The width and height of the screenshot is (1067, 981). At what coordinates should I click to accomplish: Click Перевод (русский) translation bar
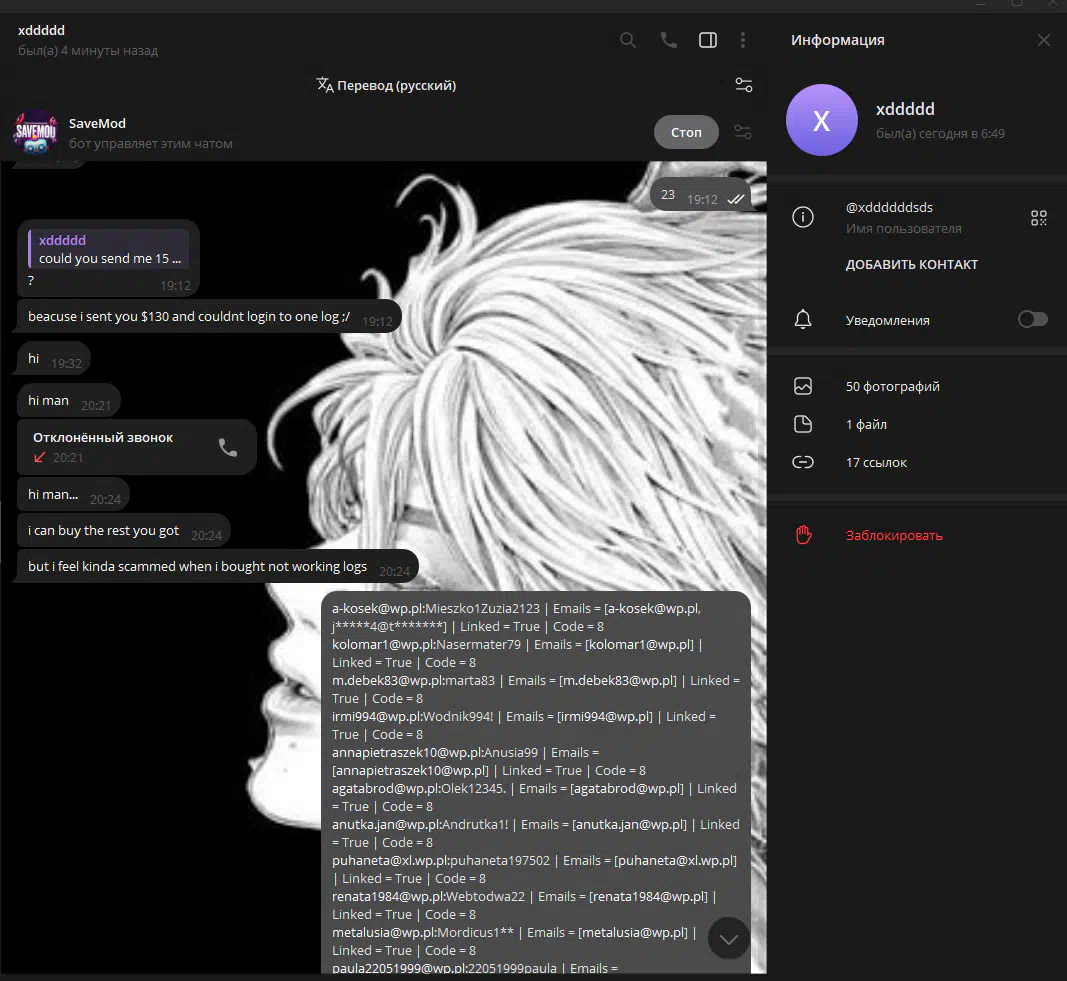(x=386, y=85)
